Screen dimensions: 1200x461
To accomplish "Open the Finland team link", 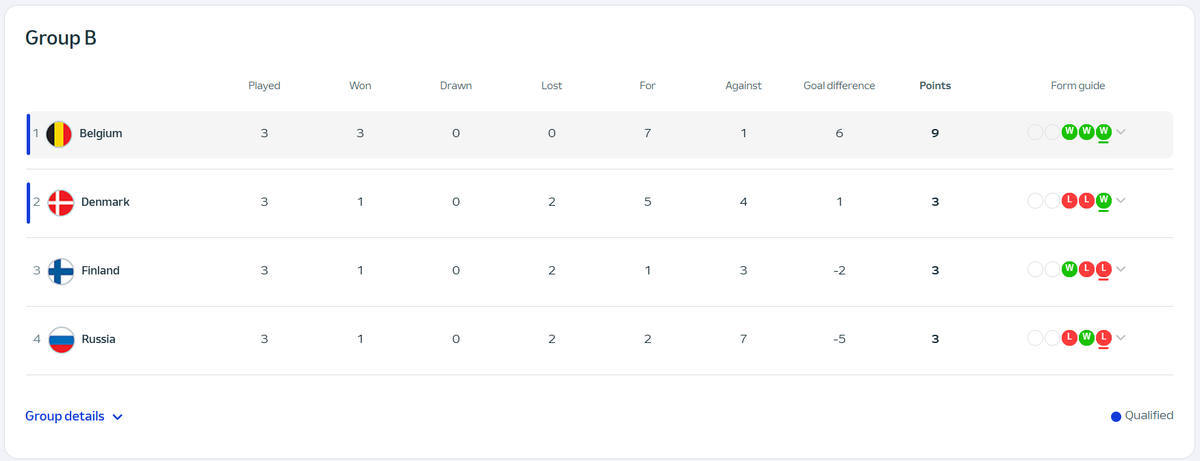I will [100, 270].
